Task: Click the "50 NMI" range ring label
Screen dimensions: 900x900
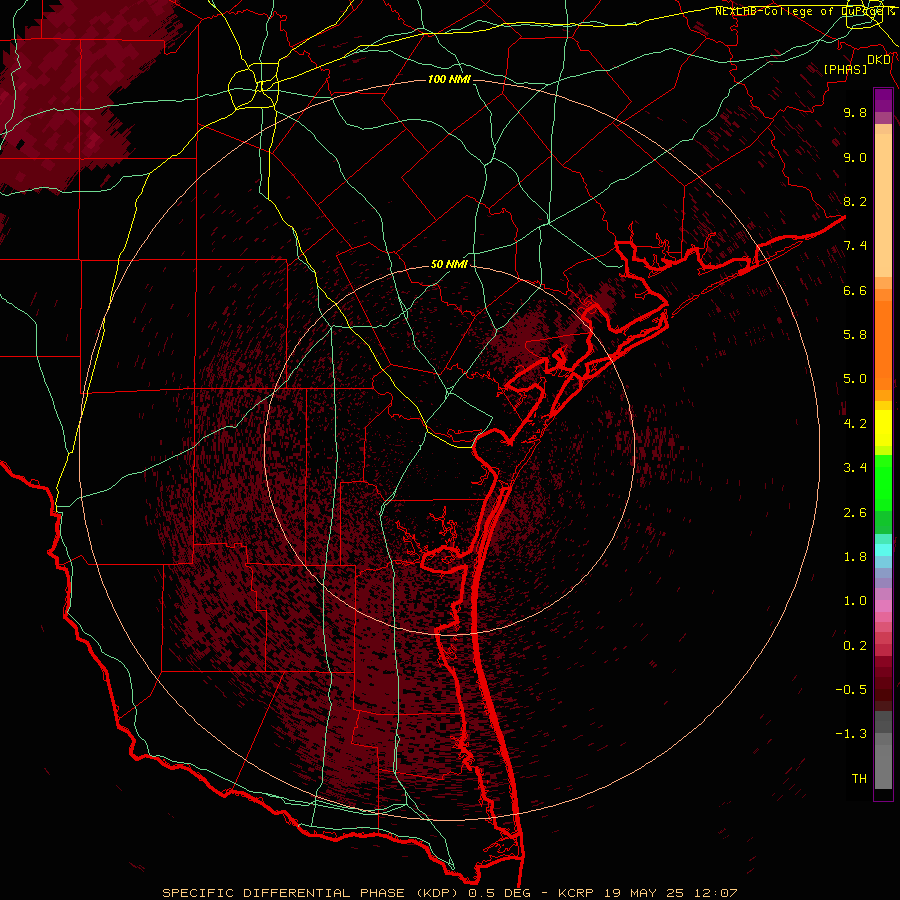Action: click(x=449, y=264)
